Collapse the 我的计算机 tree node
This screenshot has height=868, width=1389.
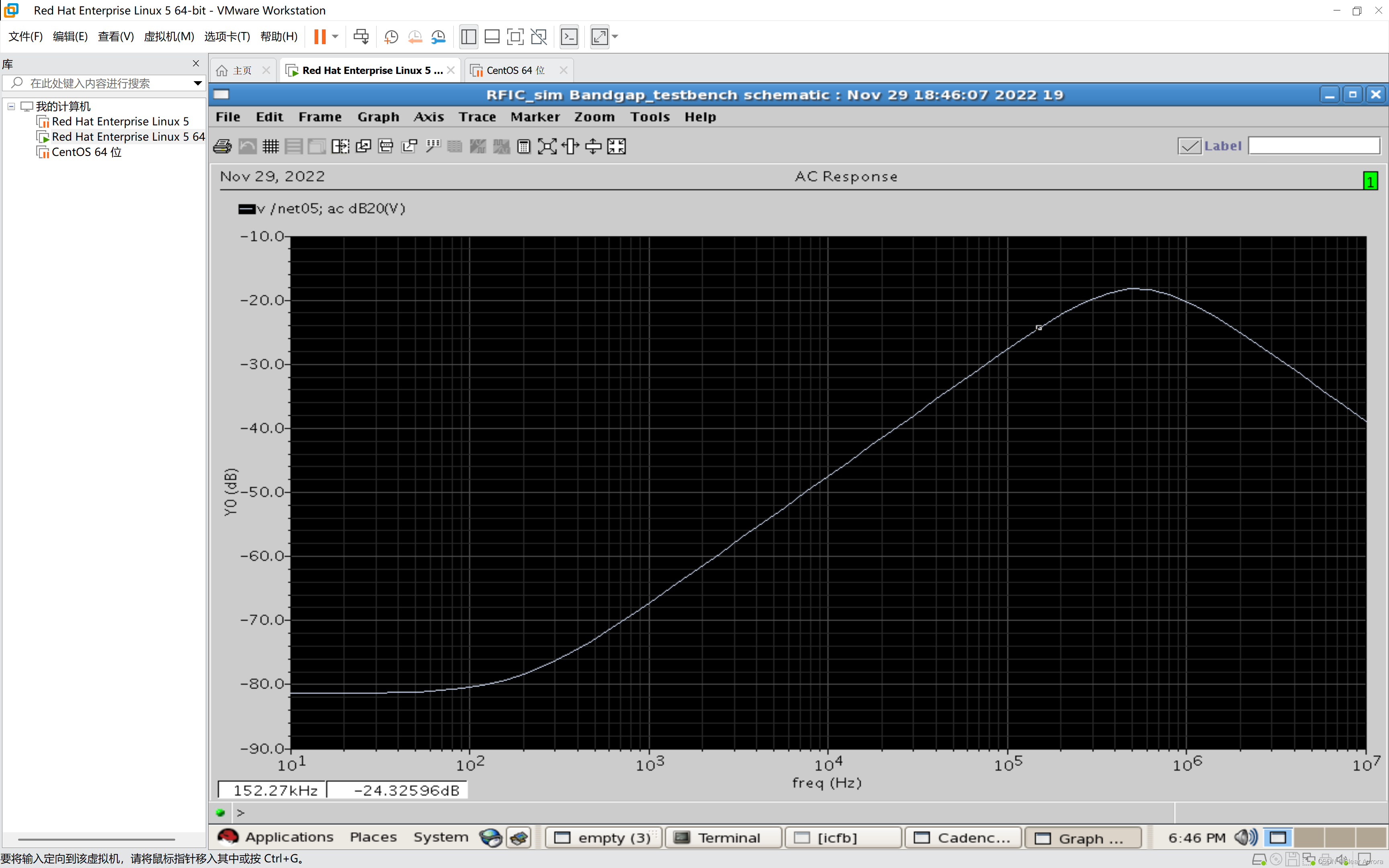(11, 106)
